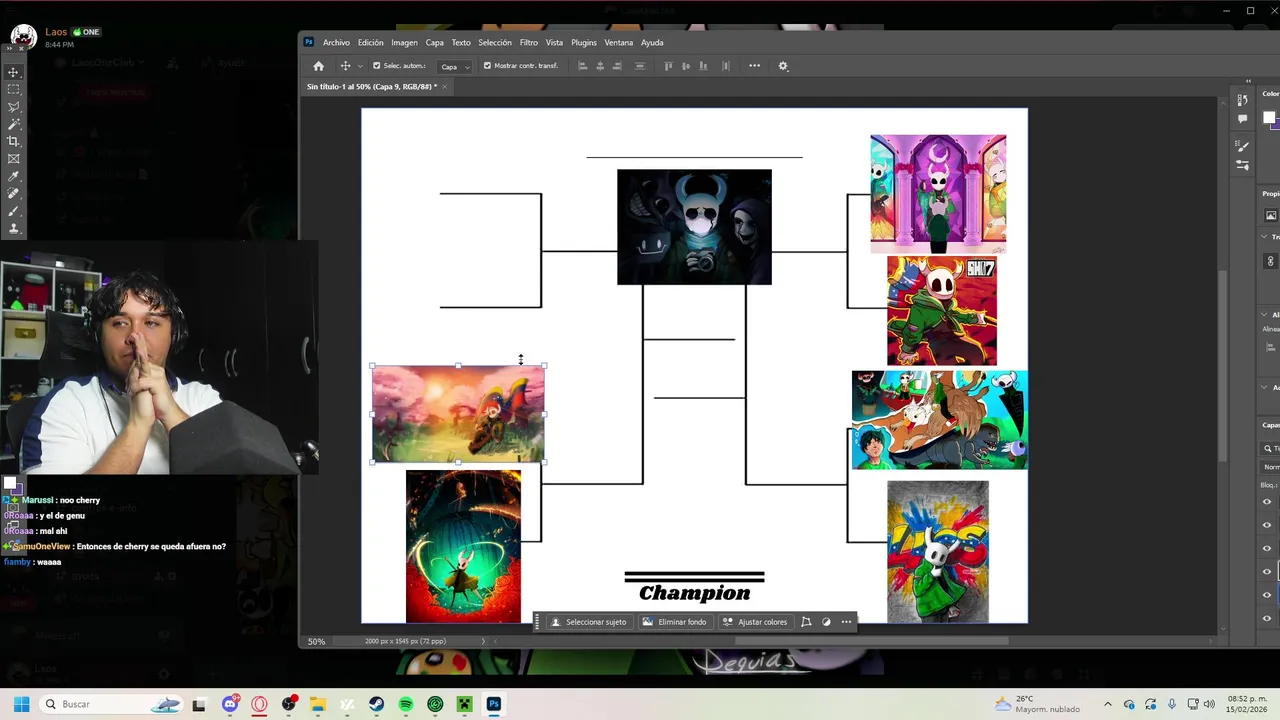Open the History panel icon on right dock

click(1242, 99)
